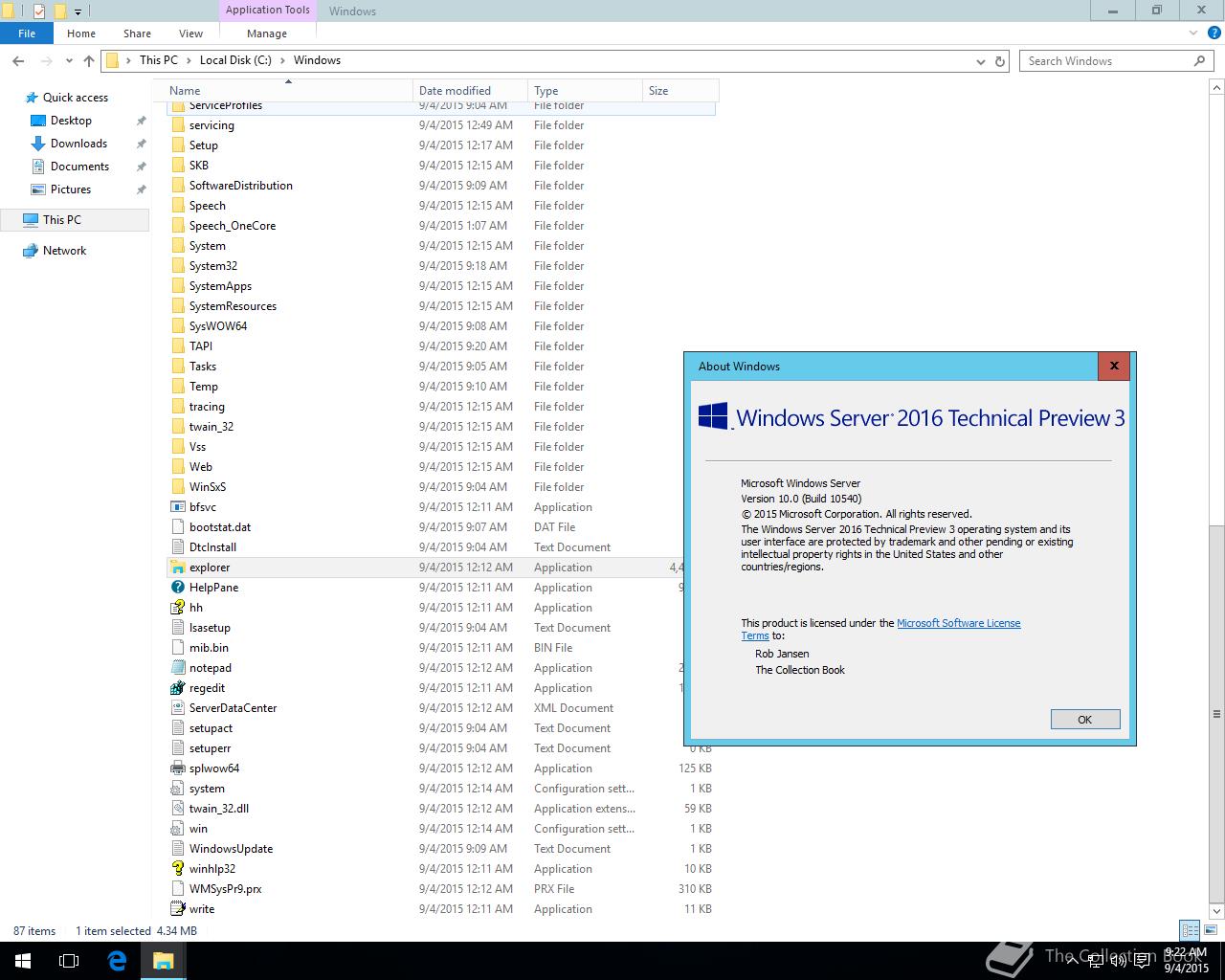Click File Explorer taskbar icon
Viewport: 1225px width, 980px height.
coord(163,961)
